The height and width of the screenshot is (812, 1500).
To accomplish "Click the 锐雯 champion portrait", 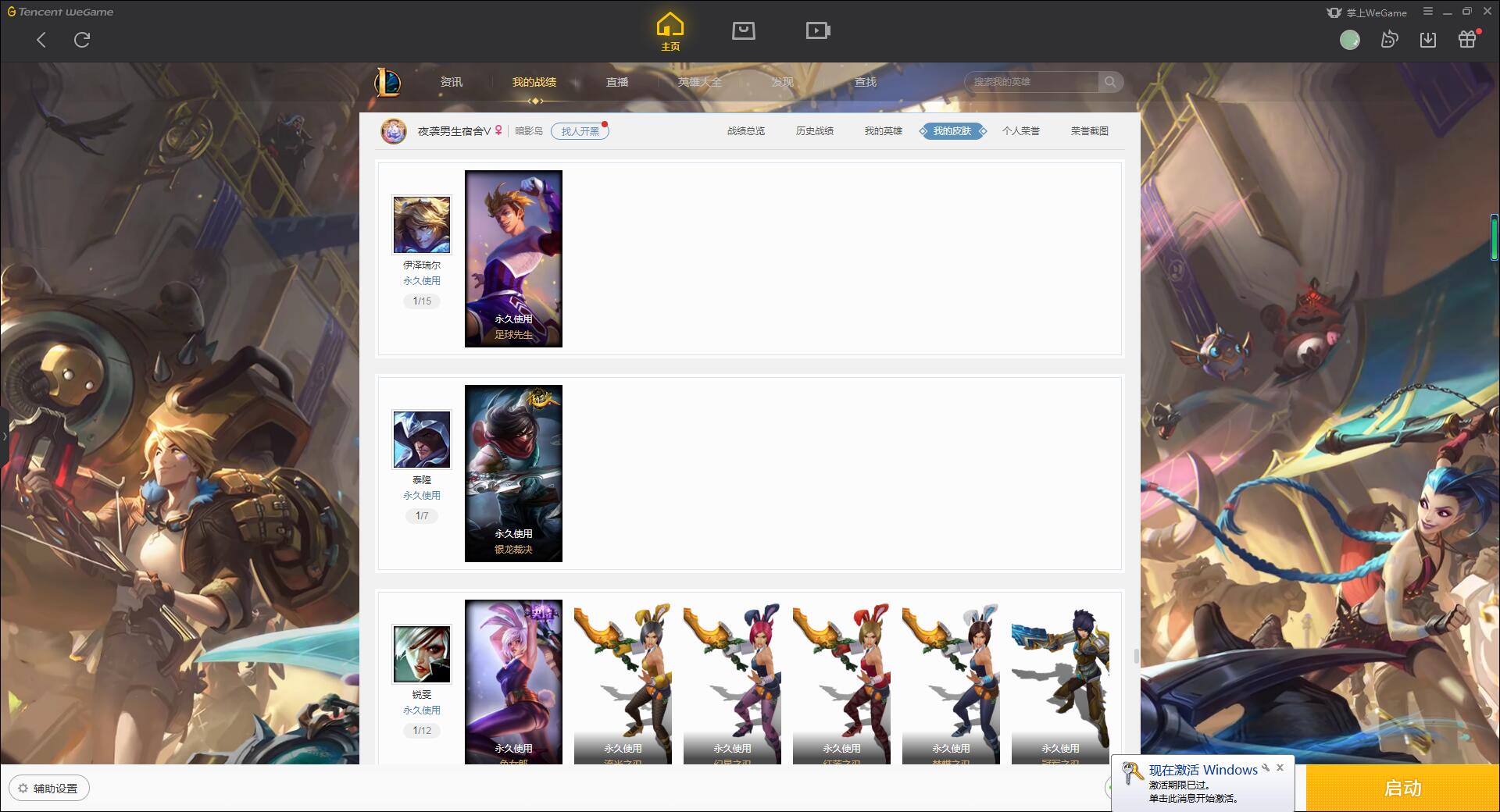I will [x=422, y=654].
